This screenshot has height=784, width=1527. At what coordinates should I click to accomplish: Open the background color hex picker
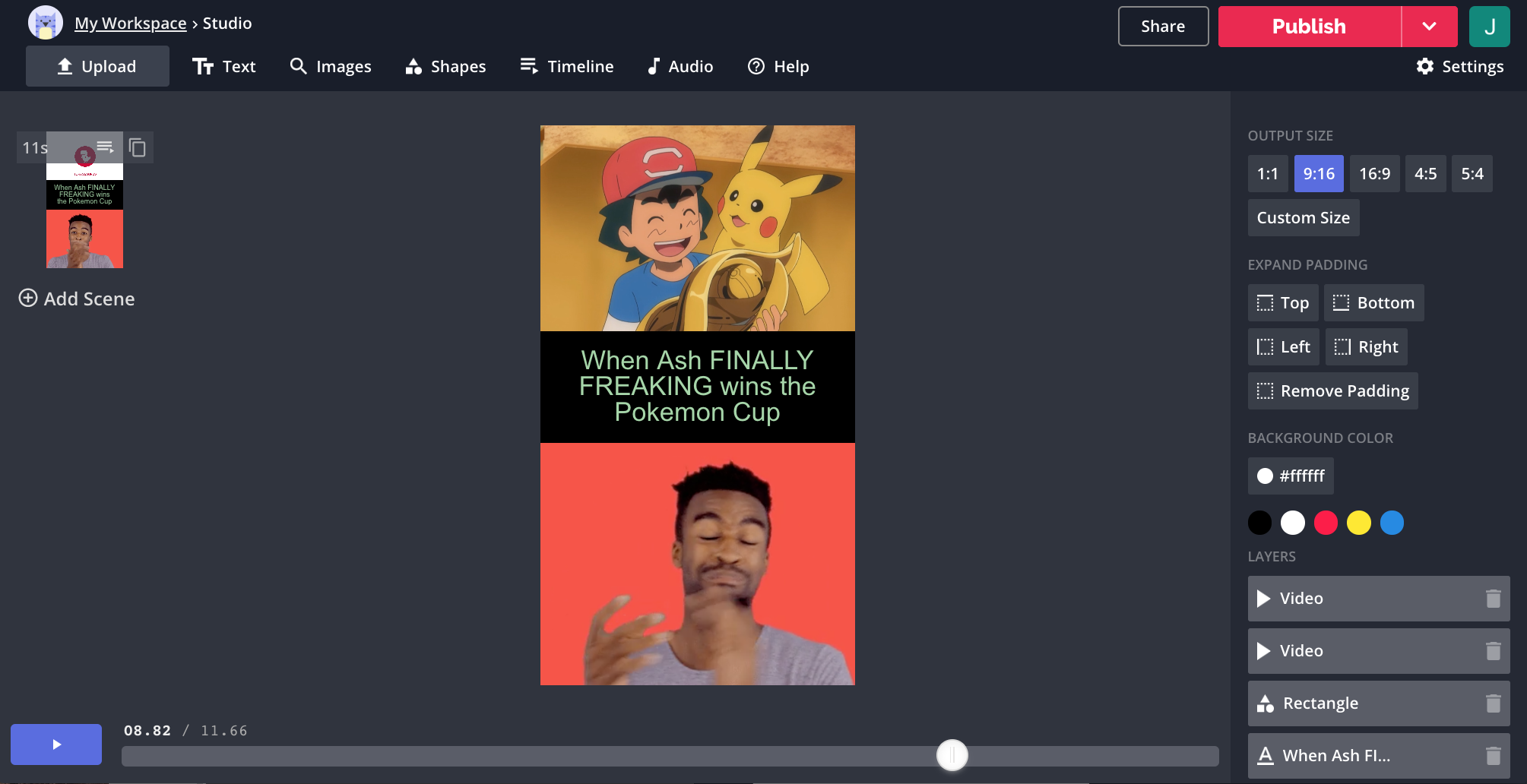(x=1291, y=476)
